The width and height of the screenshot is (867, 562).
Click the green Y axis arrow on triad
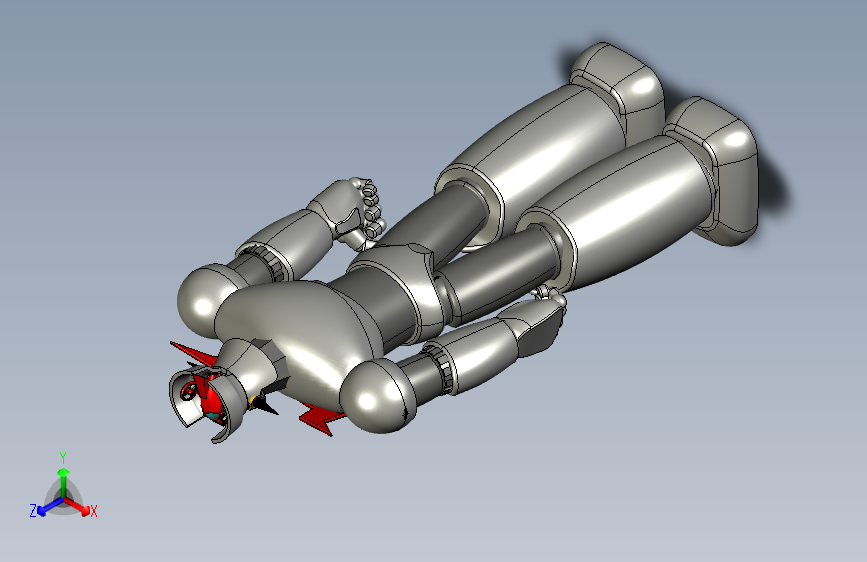coord(64,482)
